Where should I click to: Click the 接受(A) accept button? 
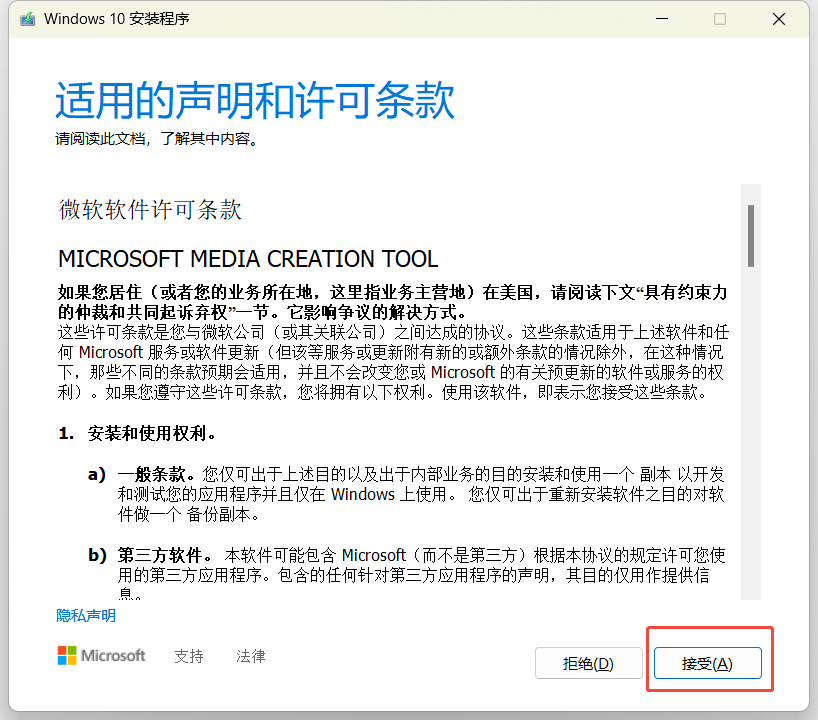(707, 663)
